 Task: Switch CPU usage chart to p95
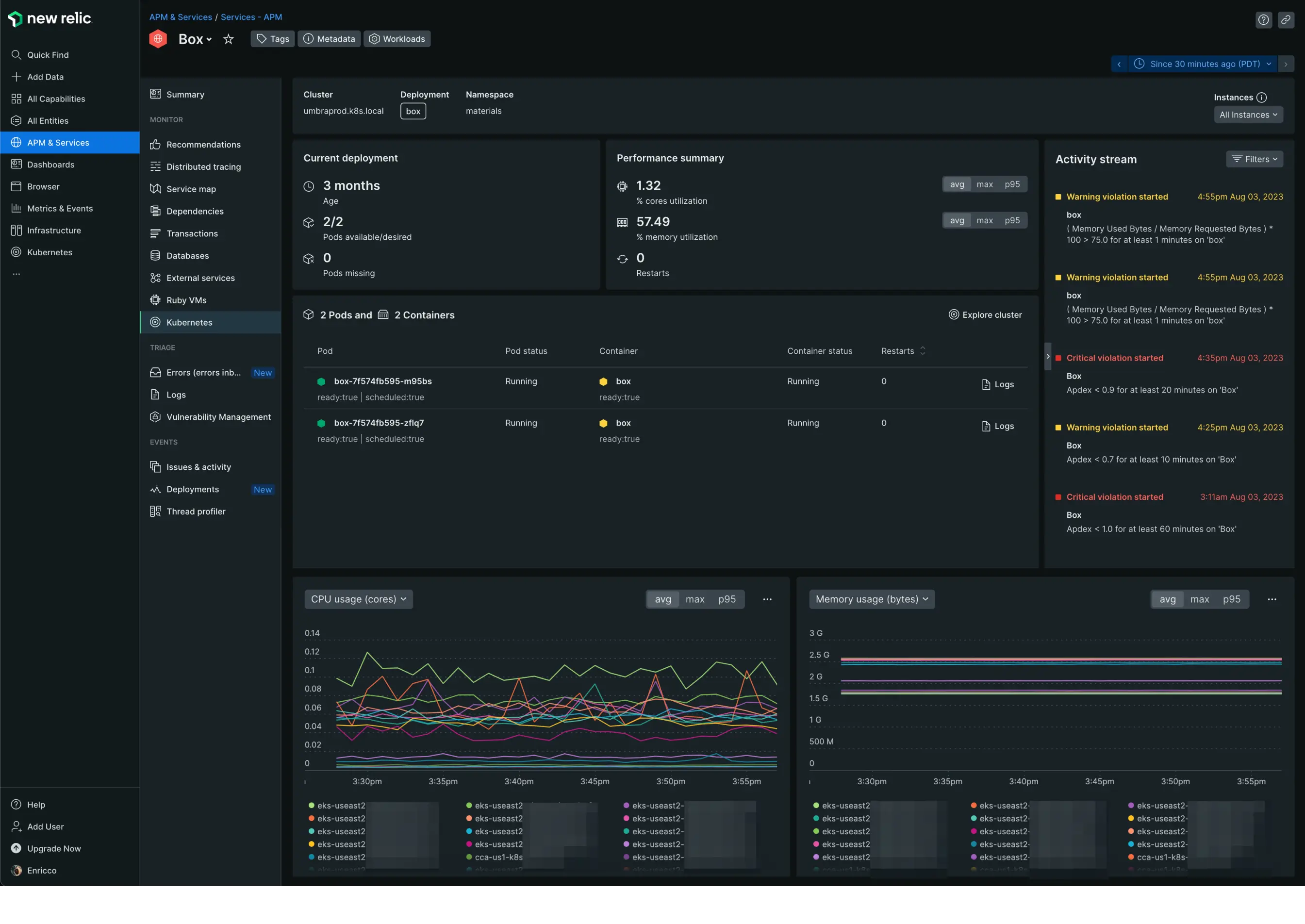pos(727,599)
